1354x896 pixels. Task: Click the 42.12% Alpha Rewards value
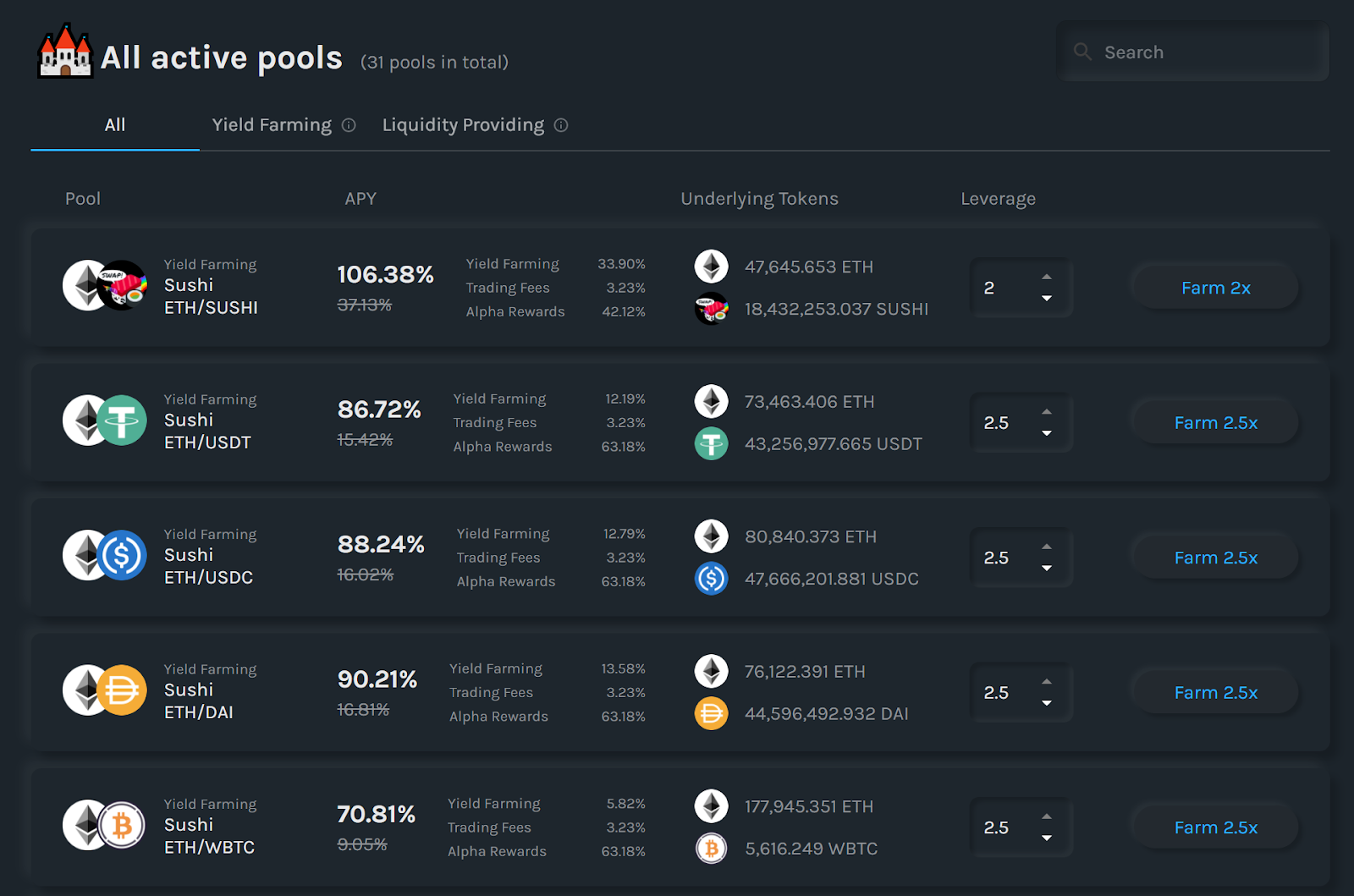point(624,311)
